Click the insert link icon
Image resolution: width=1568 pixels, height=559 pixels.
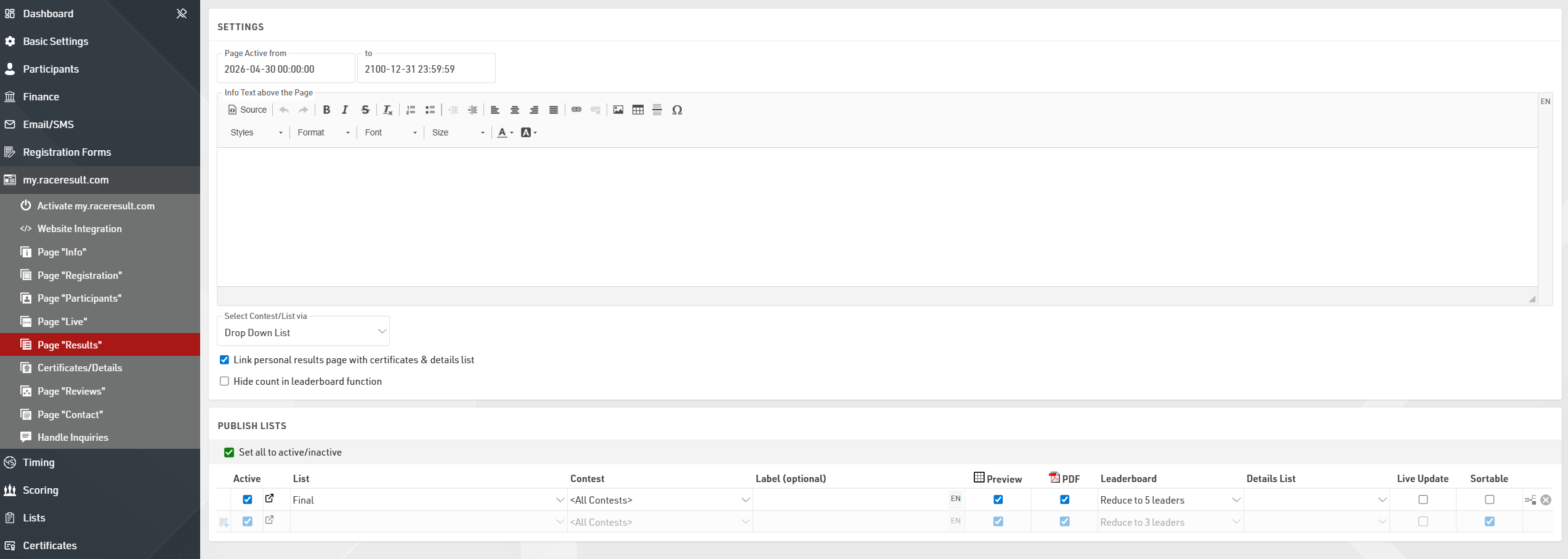pyautogui.click(x=576, y=110)
